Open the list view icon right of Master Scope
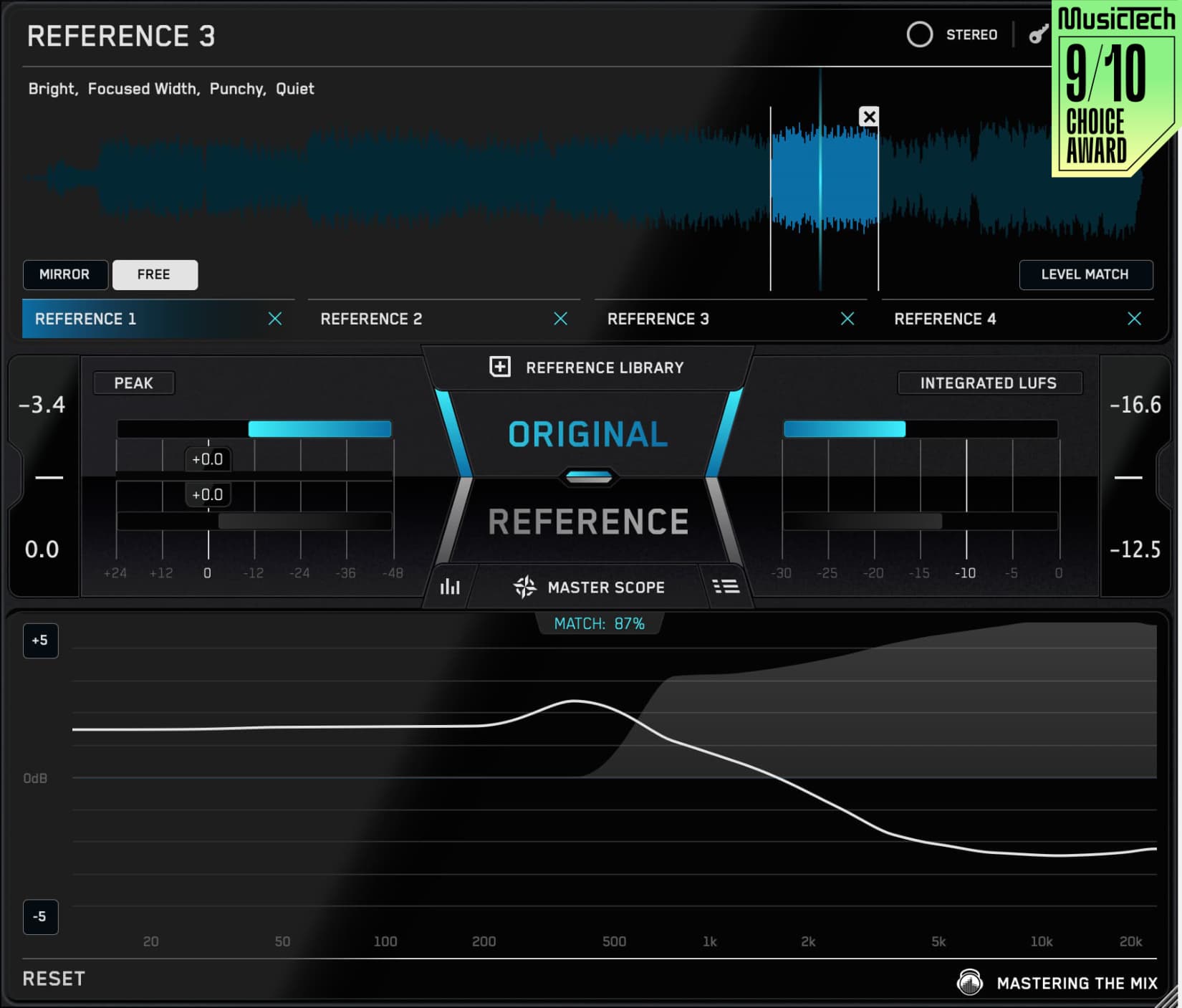The width and height of the screenshot is (1182, 1008). (x=726, y=587)
